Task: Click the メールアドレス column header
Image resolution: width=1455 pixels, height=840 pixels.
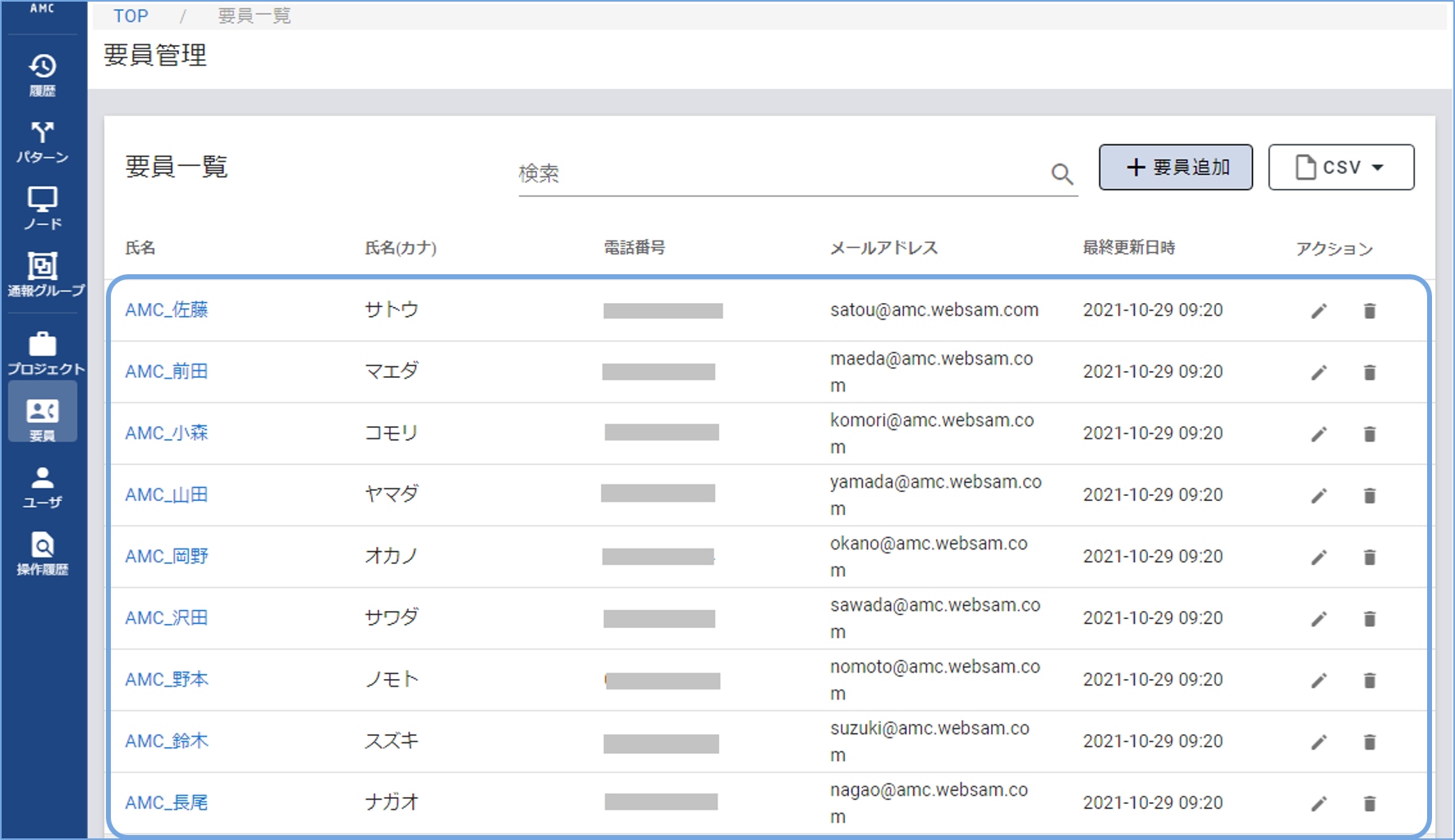Action: 884,247
